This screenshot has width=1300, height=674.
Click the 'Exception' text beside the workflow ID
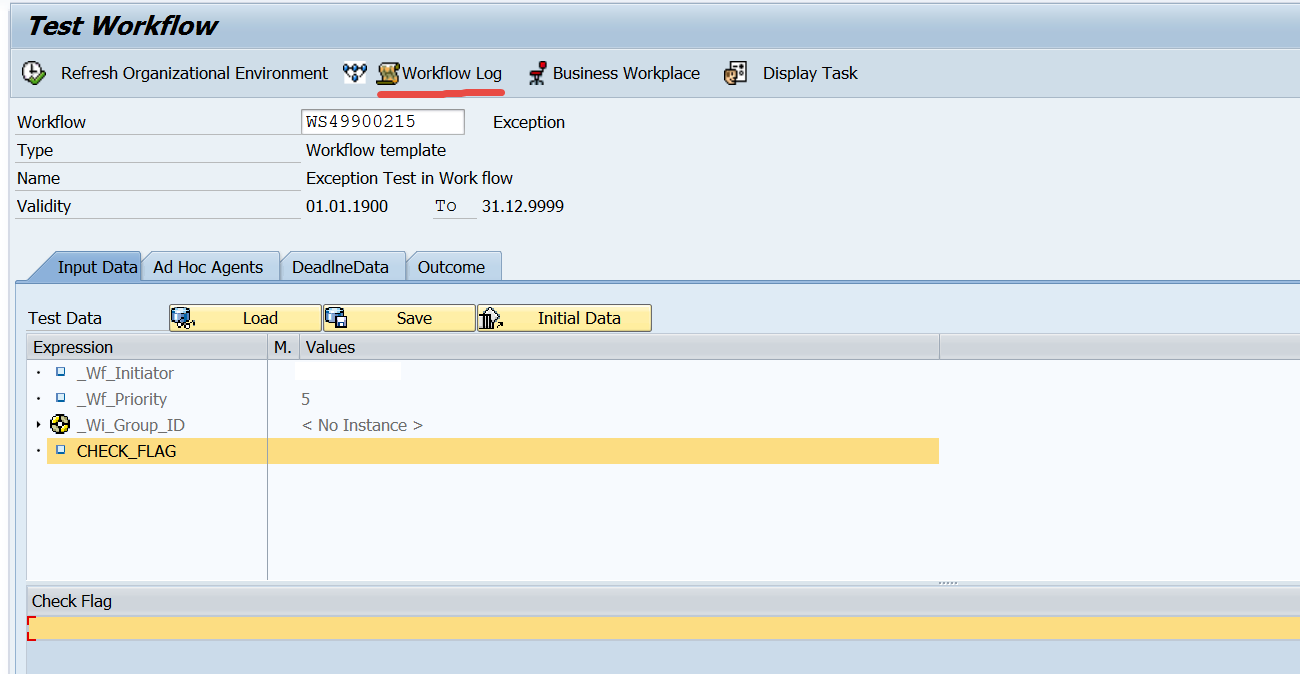click(x=529, y=122)
